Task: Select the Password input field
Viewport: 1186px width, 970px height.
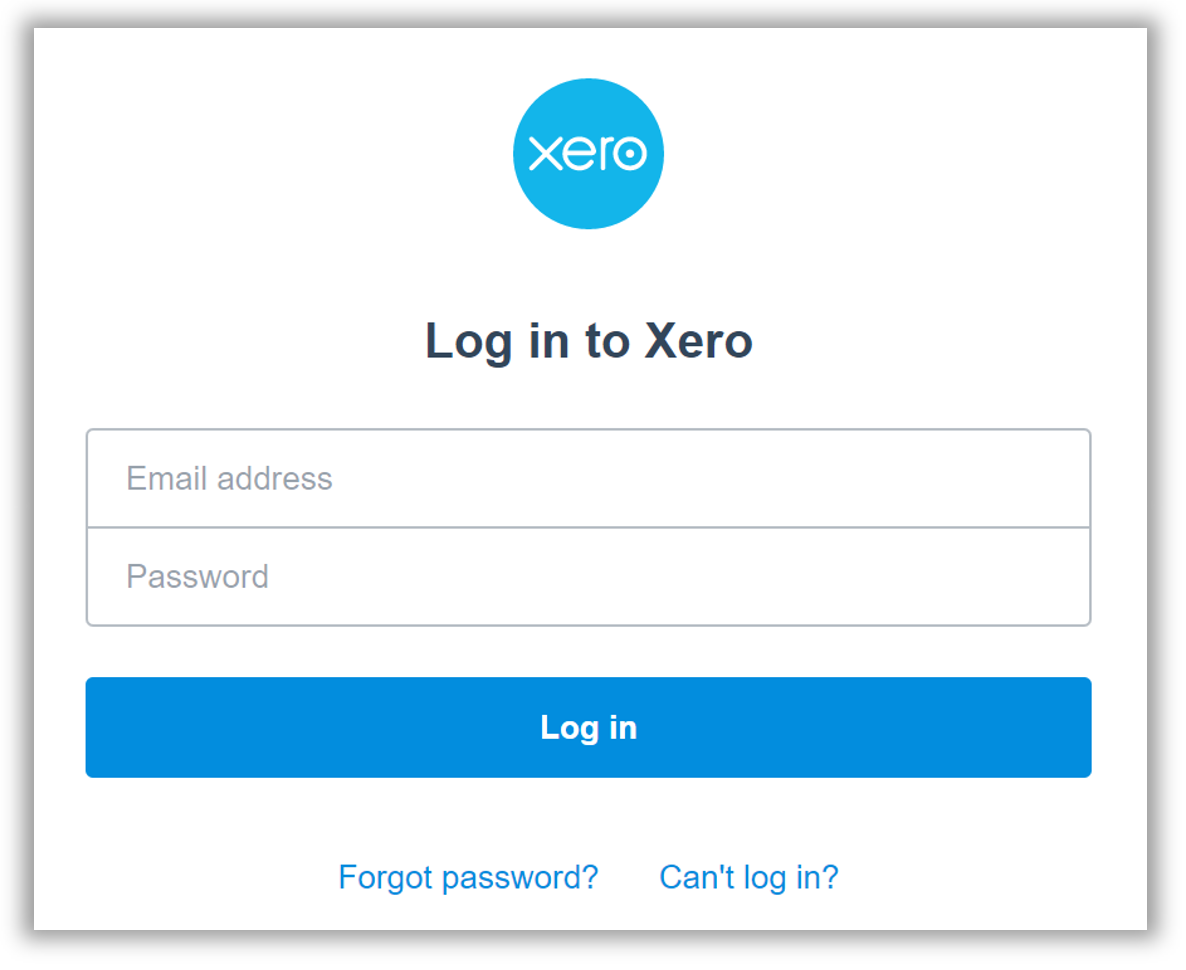Action: point(588,577)
